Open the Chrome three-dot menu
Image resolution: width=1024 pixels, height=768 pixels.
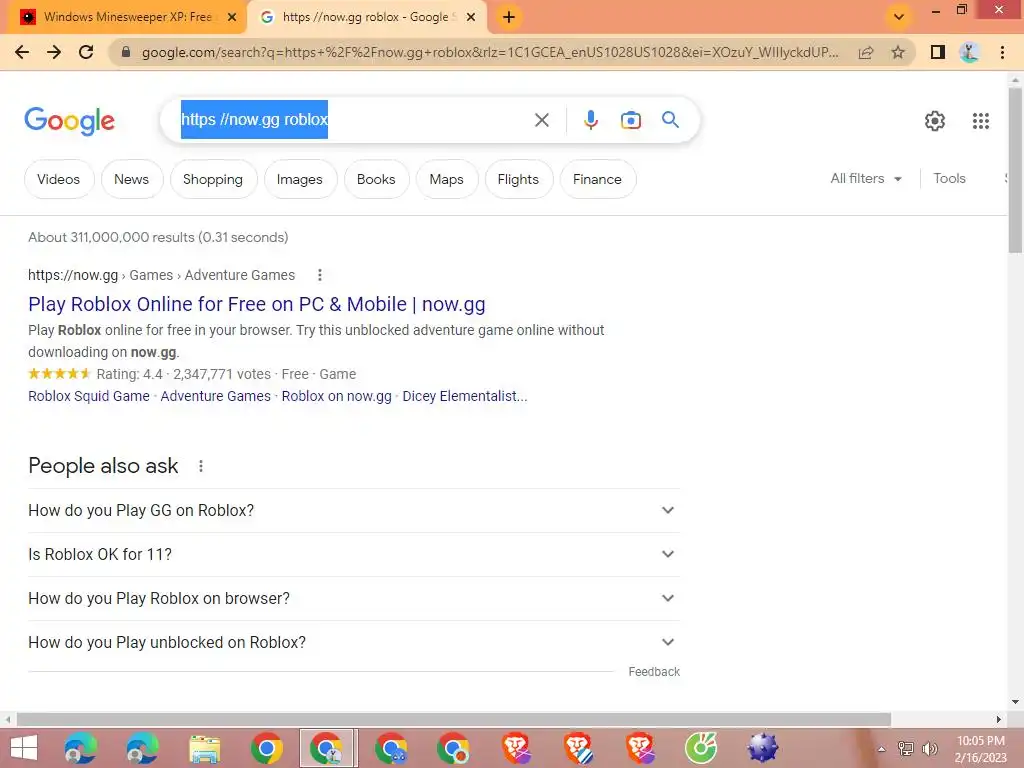pyautogui.click(x=1002, y=52)
